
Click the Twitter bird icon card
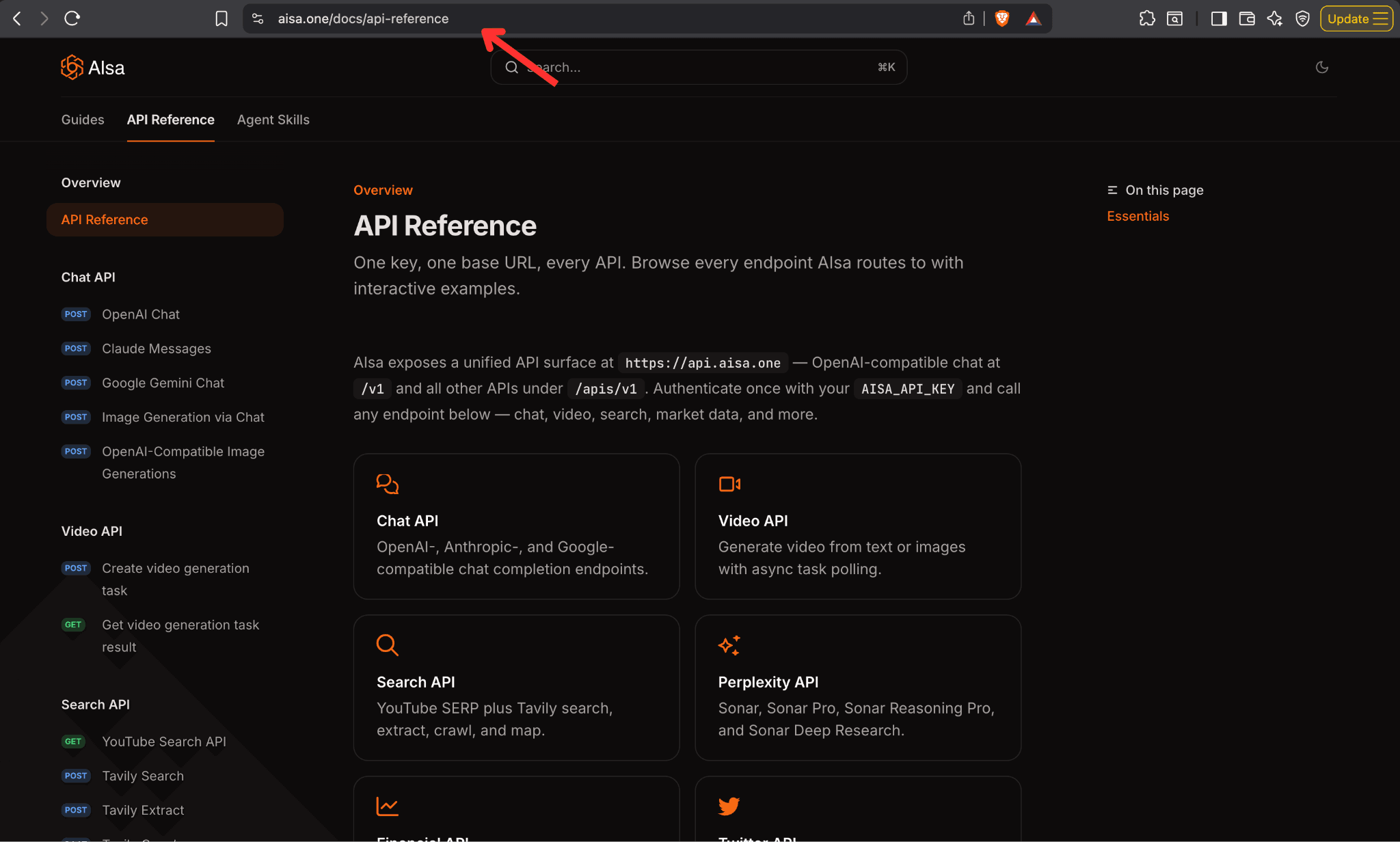729,806
